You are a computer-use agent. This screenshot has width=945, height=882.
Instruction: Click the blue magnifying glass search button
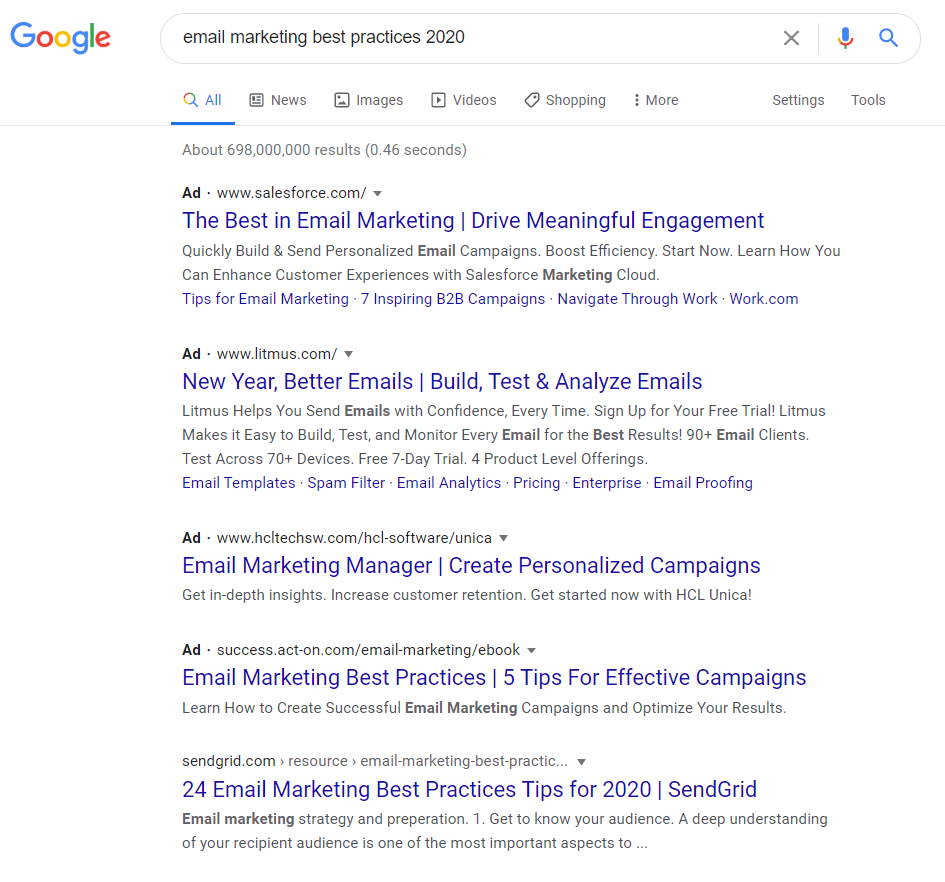tap(888, 38)
